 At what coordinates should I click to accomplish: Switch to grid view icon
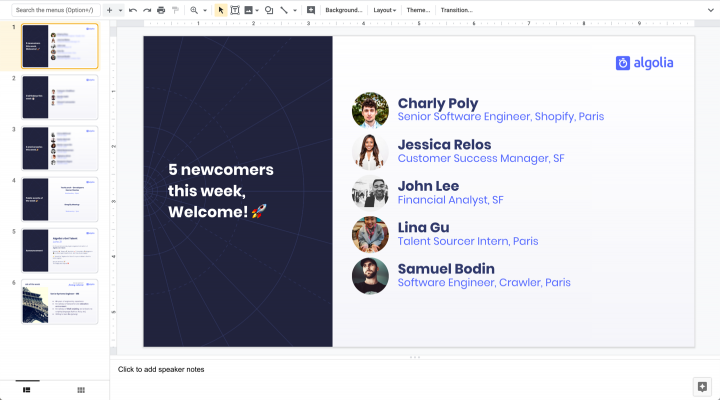pyautogui.click(x=81, y=390)
